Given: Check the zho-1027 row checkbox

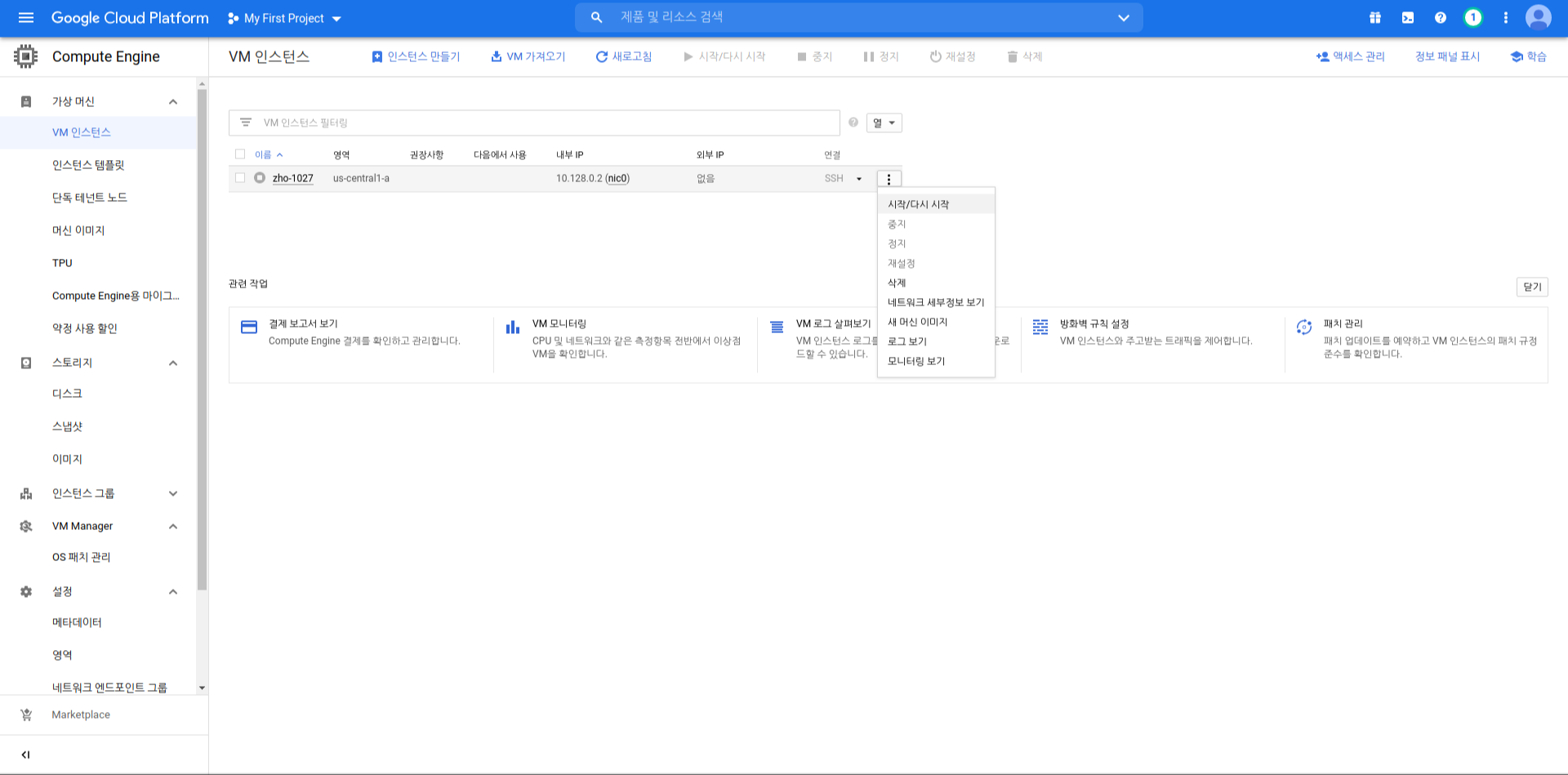Looking at the screenshot, I should pos(240,178).
